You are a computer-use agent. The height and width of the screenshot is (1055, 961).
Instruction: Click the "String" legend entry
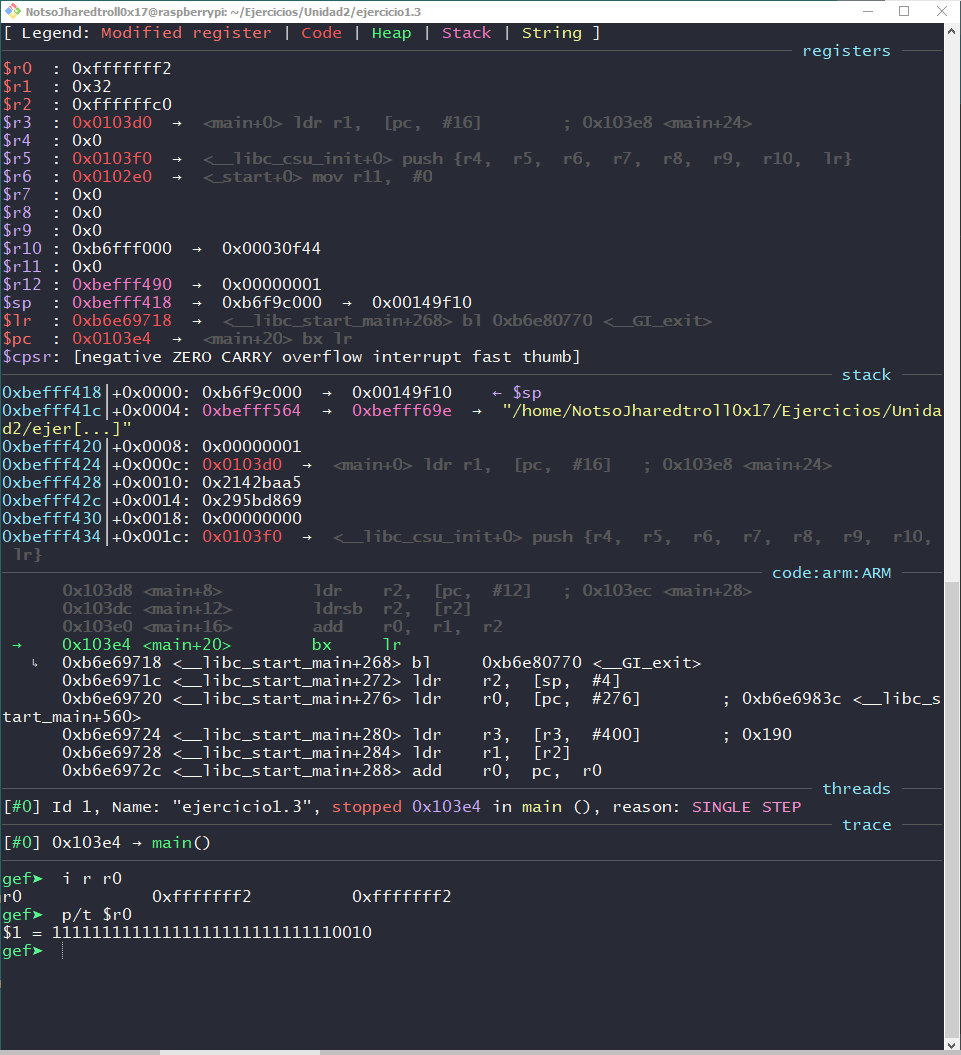pyautogui.click(x=551, y=32)
